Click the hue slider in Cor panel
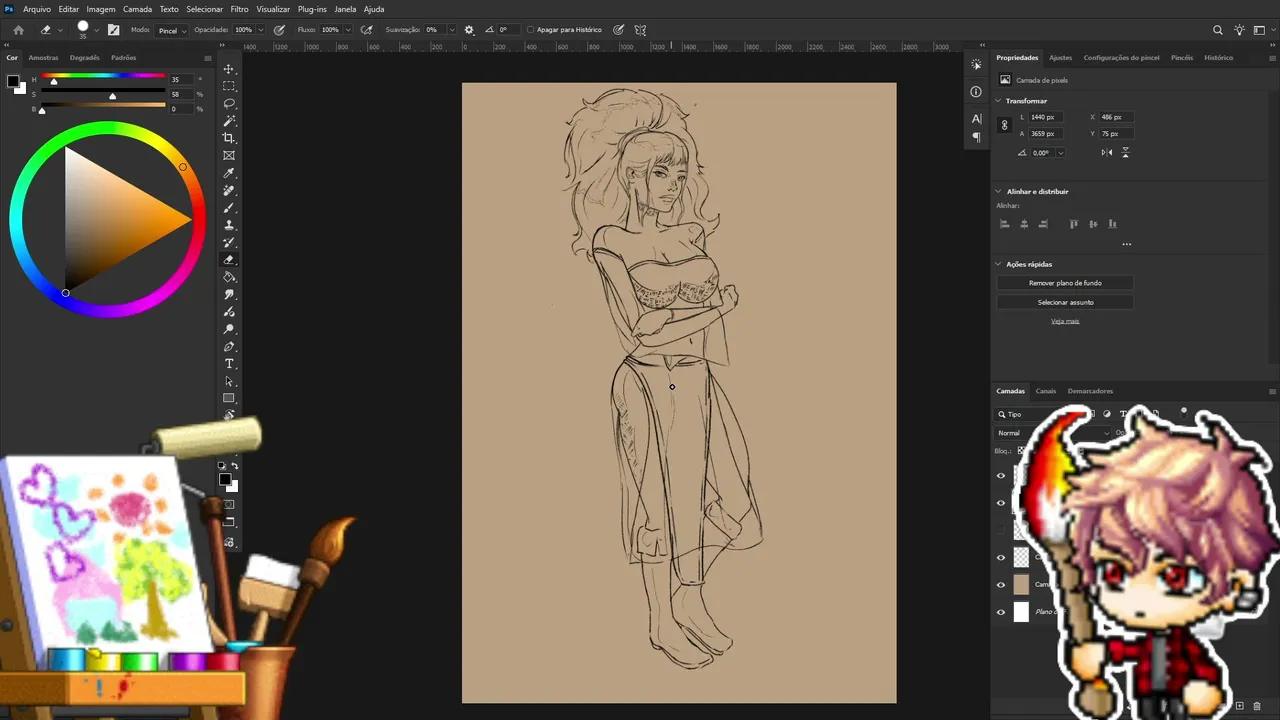Image resolution: width=1280 pixels, height=720 pixels. click(x=103, y=77)
